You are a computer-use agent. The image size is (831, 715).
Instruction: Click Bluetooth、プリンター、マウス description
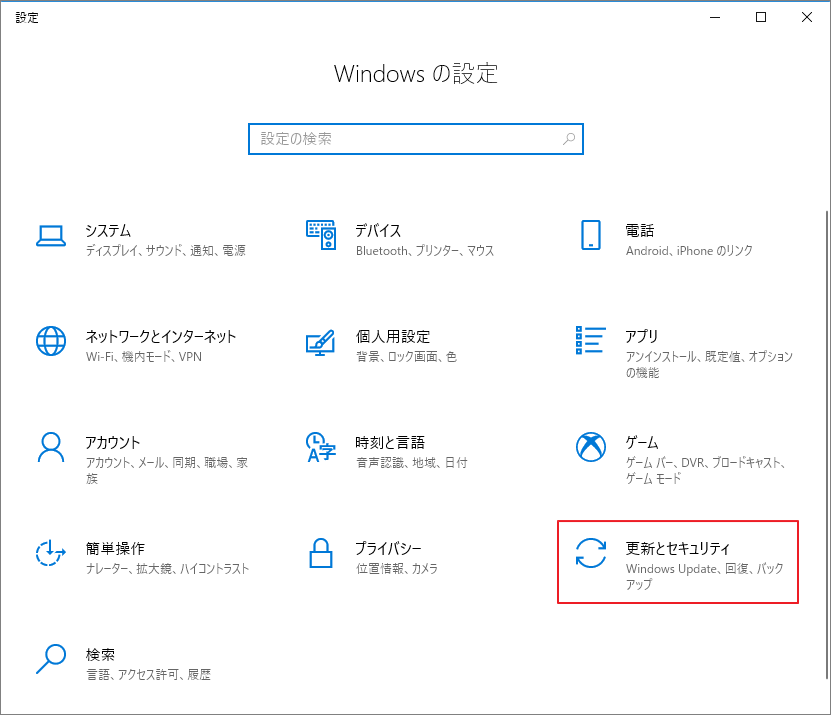(425, 251)
